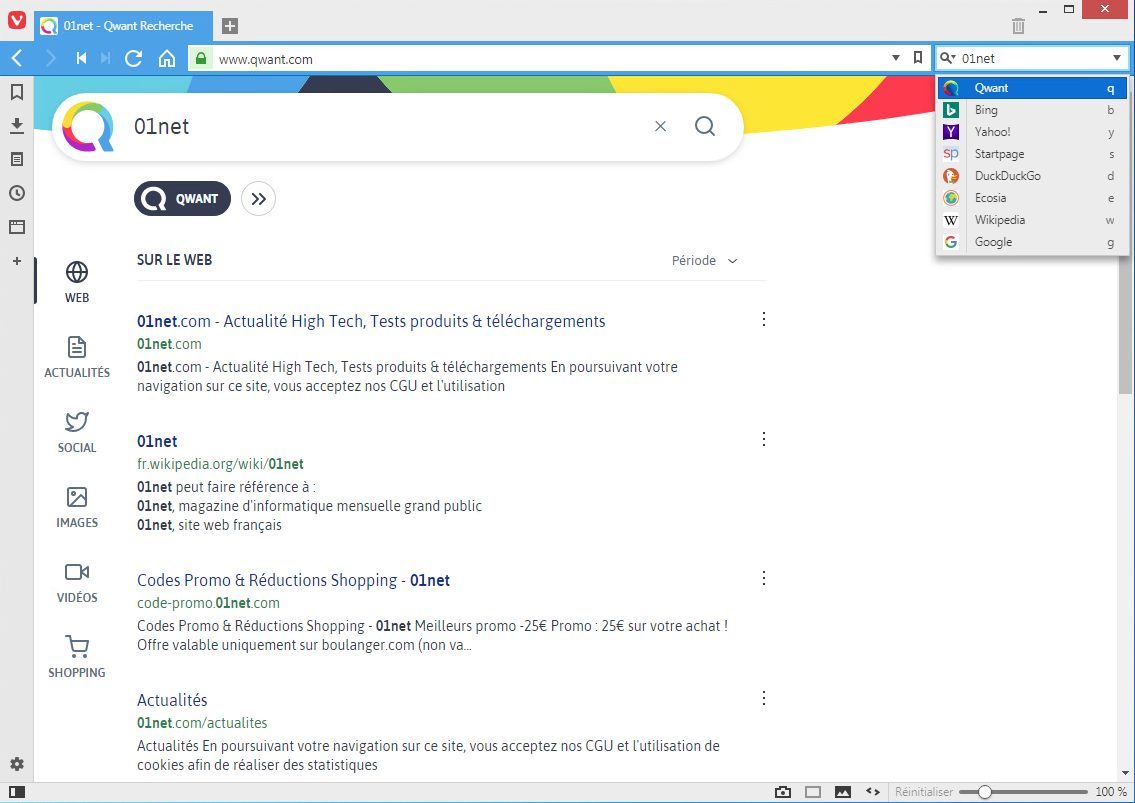
Task: Open the Downloads panel in sidebar
Action: [17, 125]
